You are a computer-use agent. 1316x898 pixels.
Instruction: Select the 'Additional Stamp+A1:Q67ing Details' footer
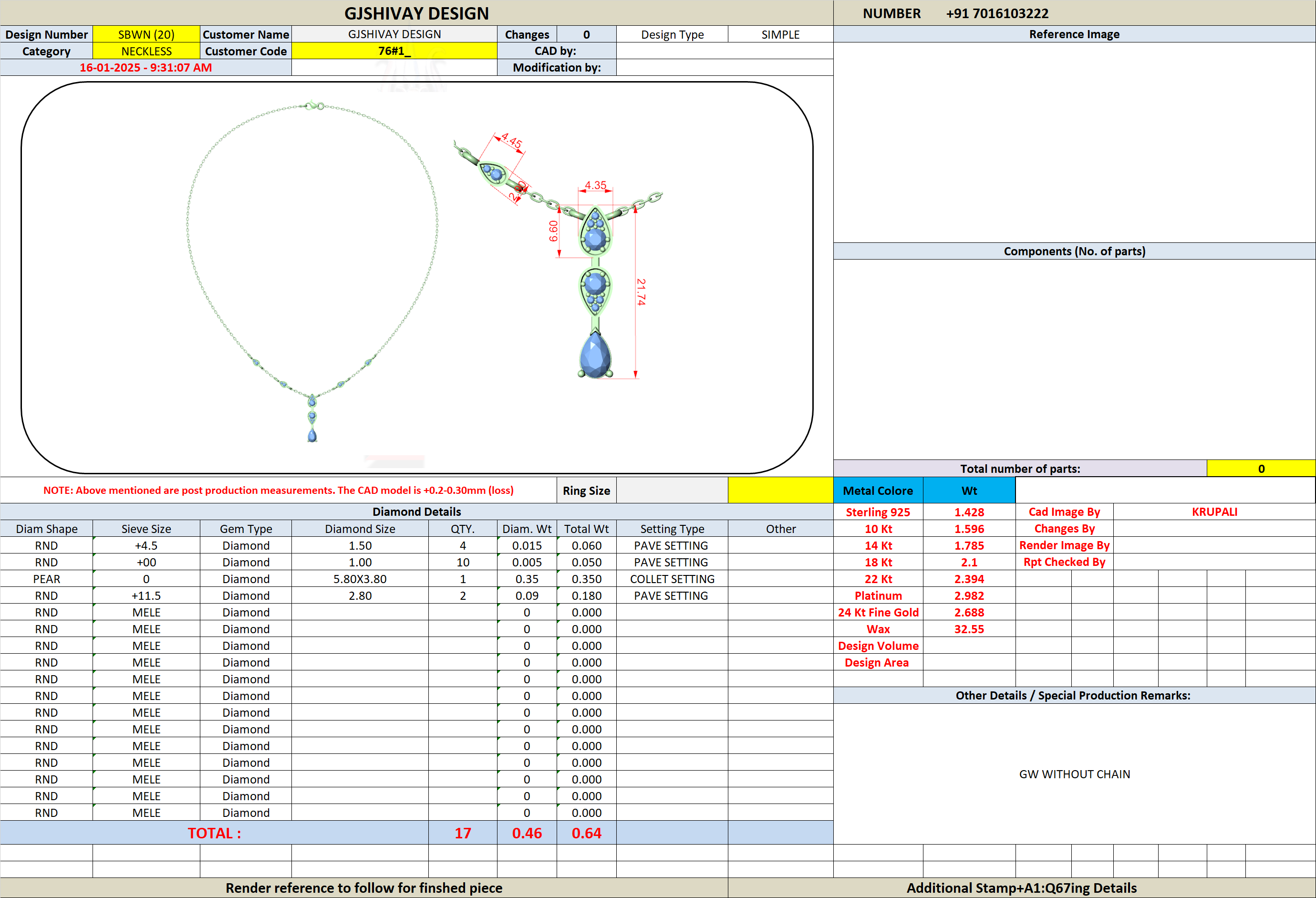pyautogui.click(x=1021, y=888)
